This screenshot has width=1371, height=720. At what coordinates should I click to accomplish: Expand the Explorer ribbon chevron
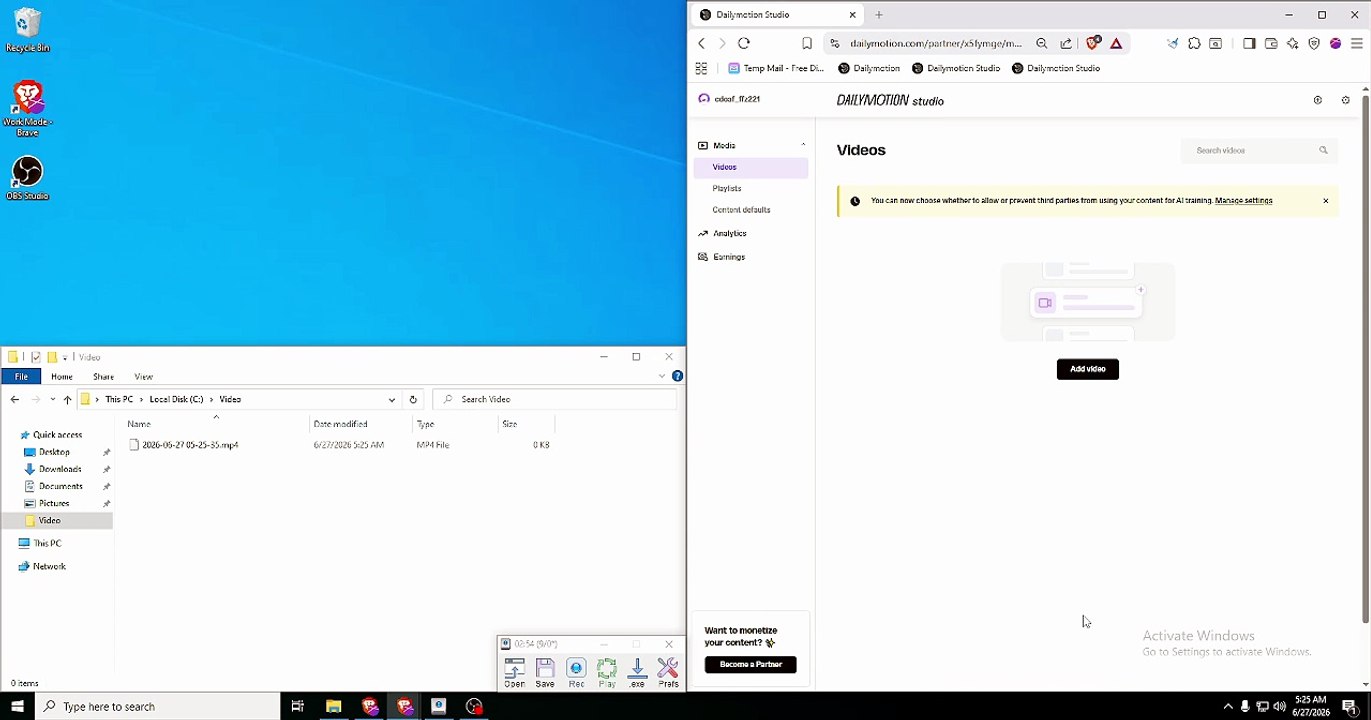662,376
